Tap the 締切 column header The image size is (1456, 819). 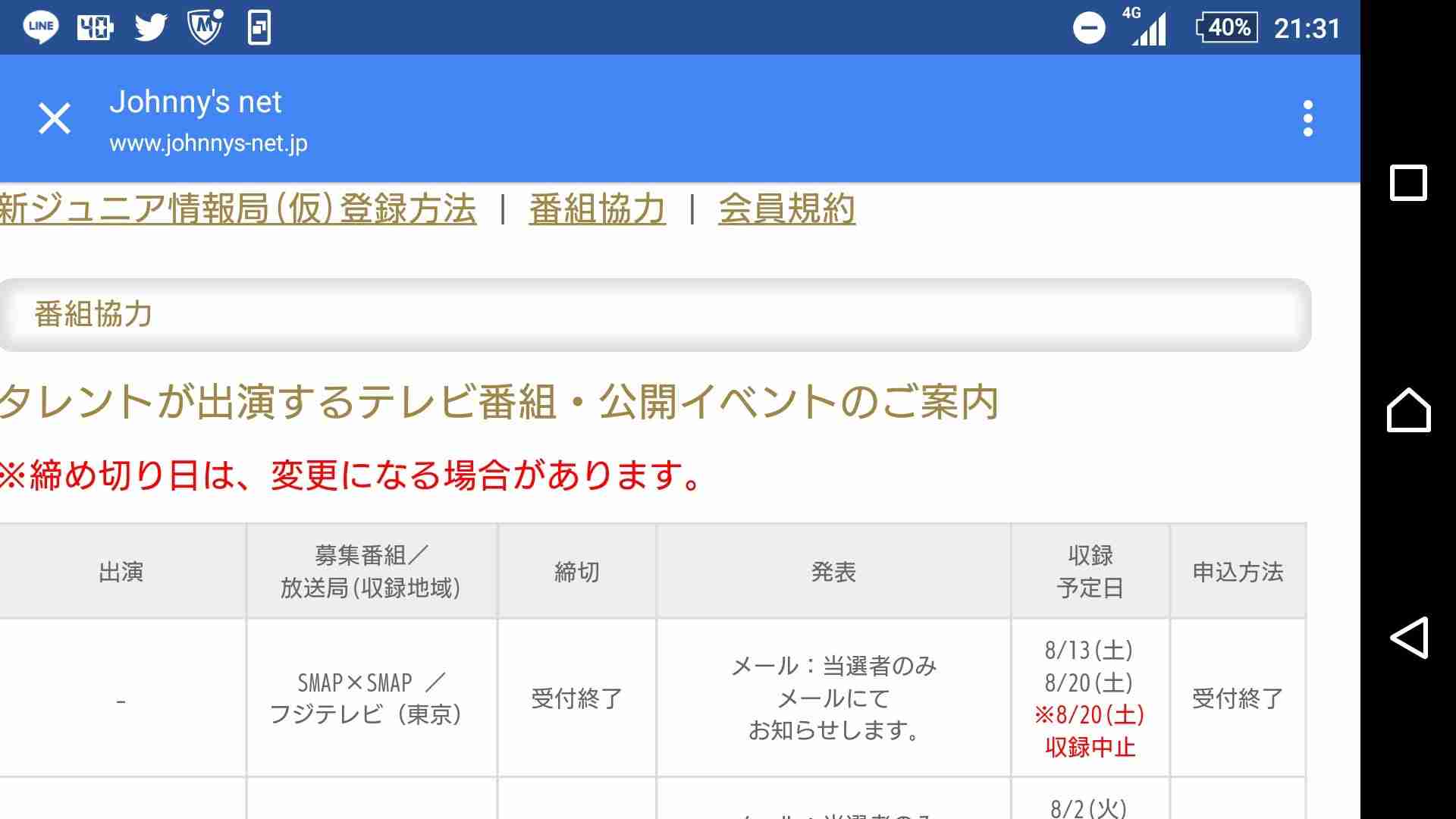tap(577, 572)
